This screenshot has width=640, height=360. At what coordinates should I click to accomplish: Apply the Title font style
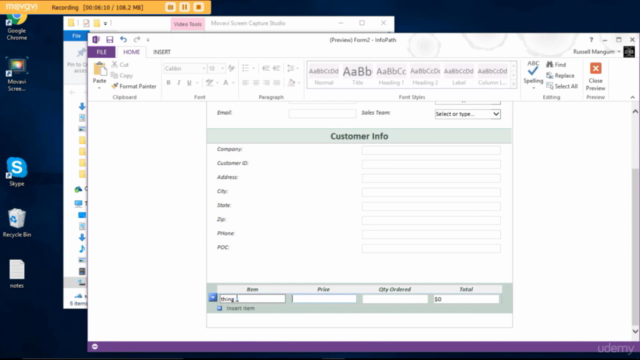point(357,75)
